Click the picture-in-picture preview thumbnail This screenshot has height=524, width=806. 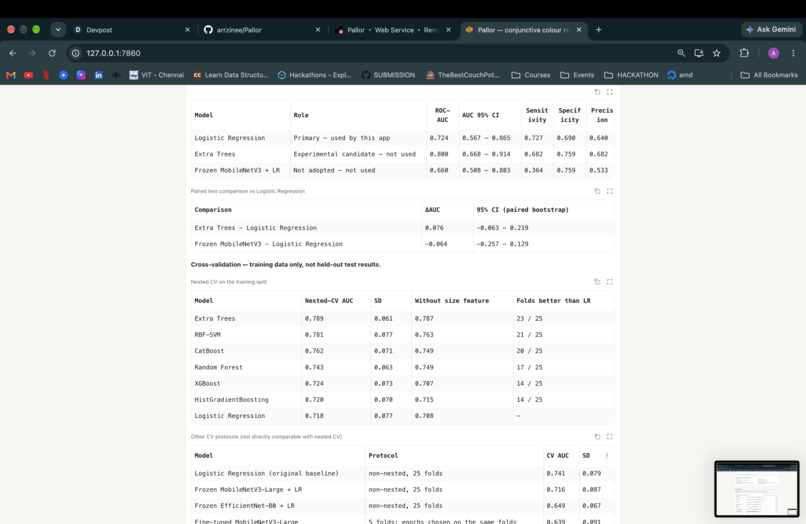(757, 489)
